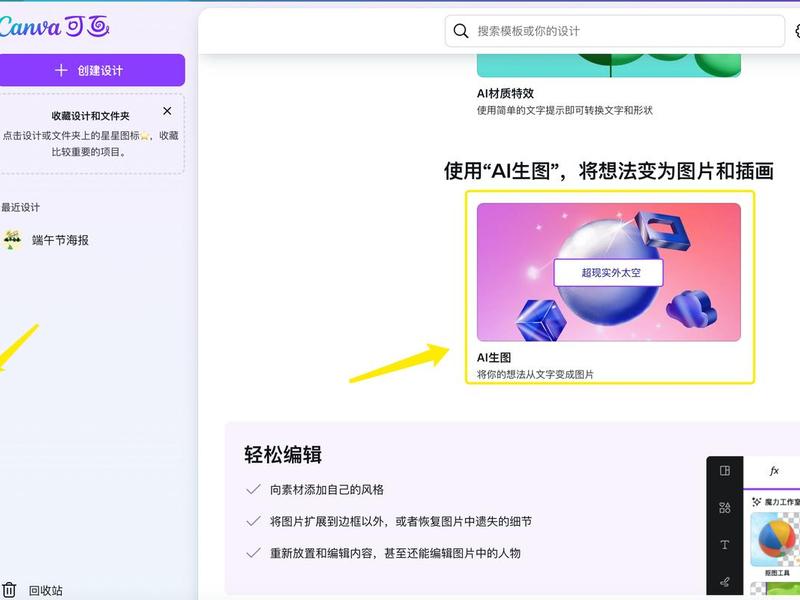Select the T text icon in dark sidebar
This screenshot has height=600, width=800.
[x=724, y=544]
